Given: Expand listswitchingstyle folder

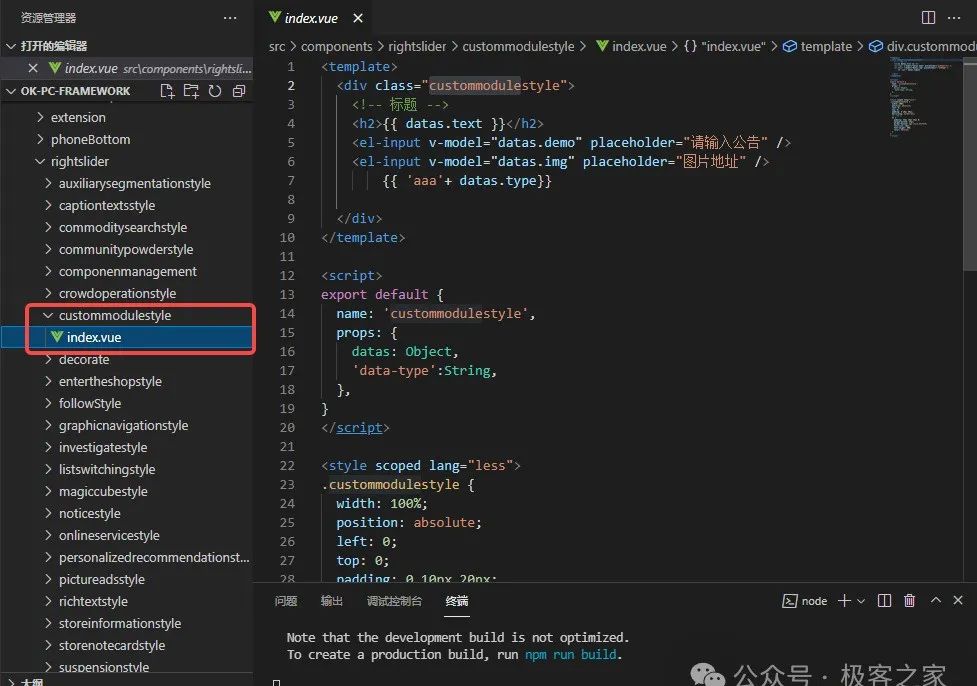Looking at the screenshot, I should click(49, 469).
